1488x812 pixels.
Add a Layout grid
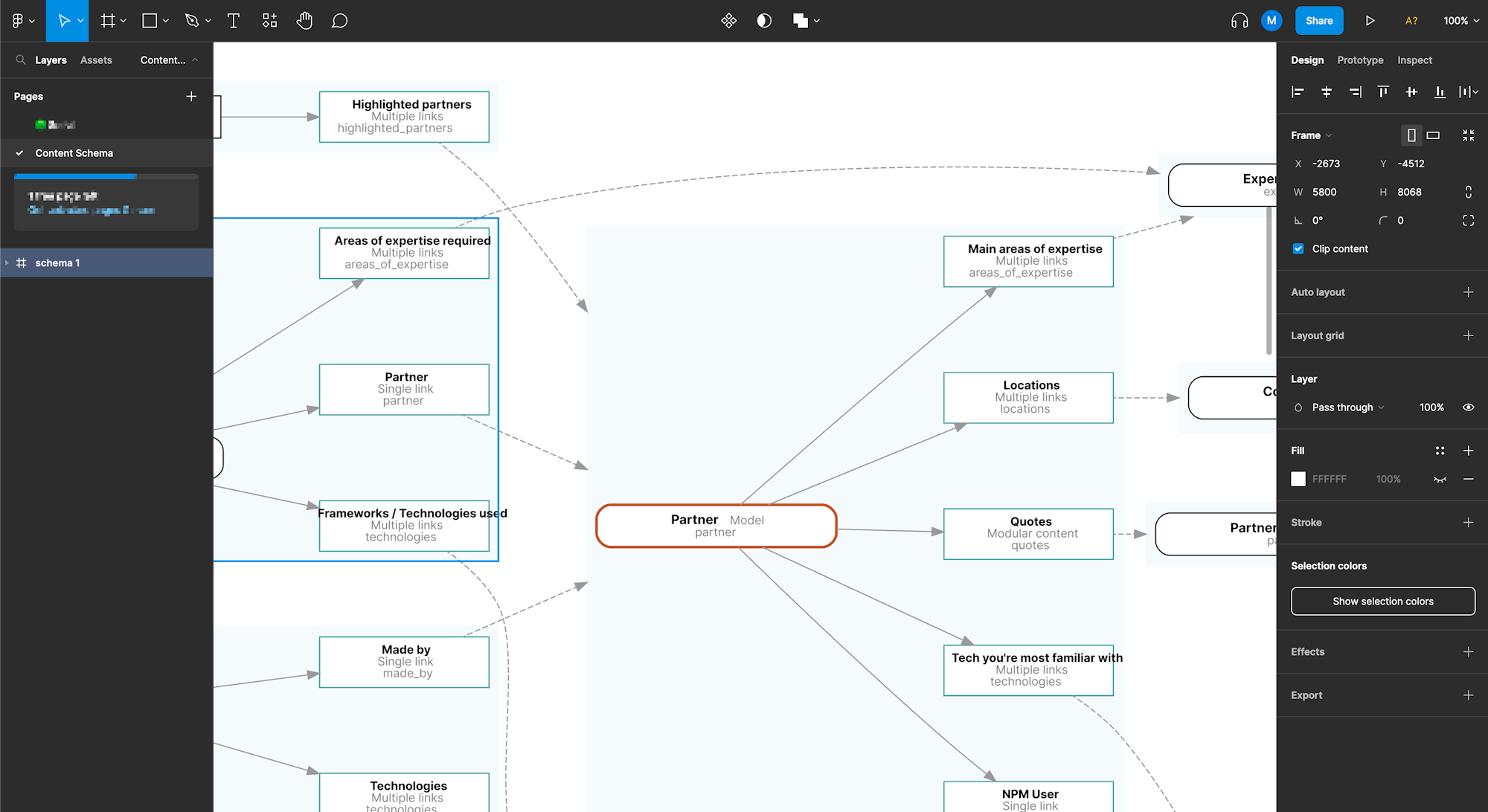[x=1468, y=336]
